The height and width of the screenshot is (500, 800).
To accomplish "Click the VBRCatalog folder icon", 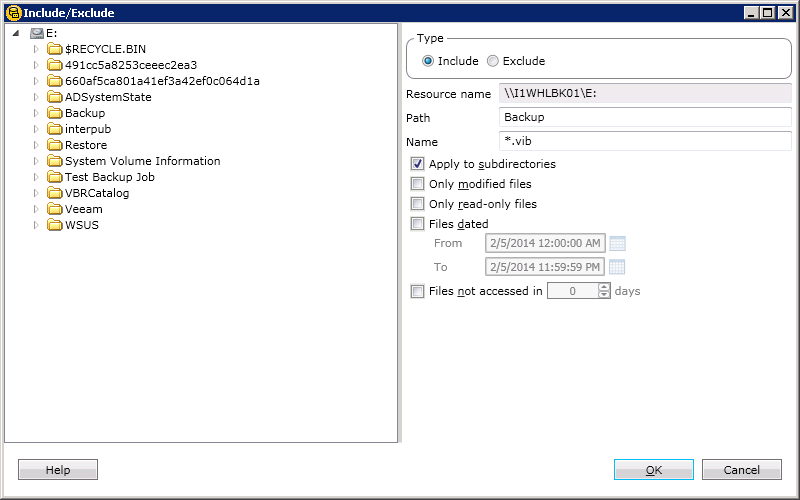I will (54, 193).
